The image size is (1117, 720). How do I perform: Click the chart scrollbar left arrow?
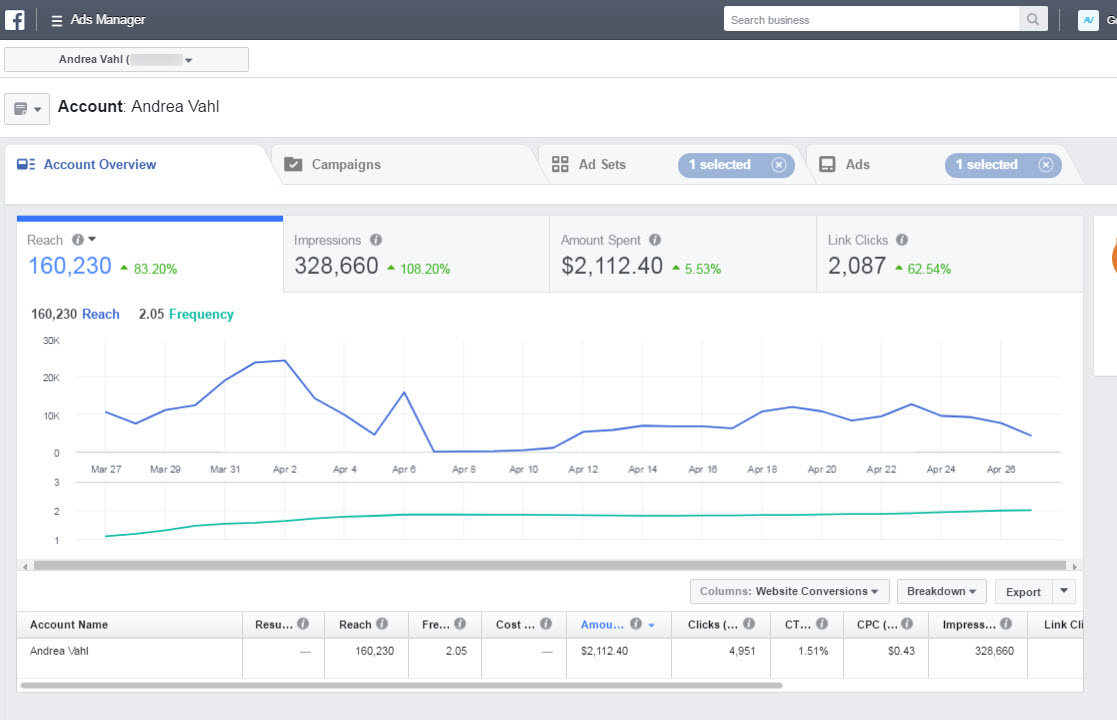click(x=25, y=566)
